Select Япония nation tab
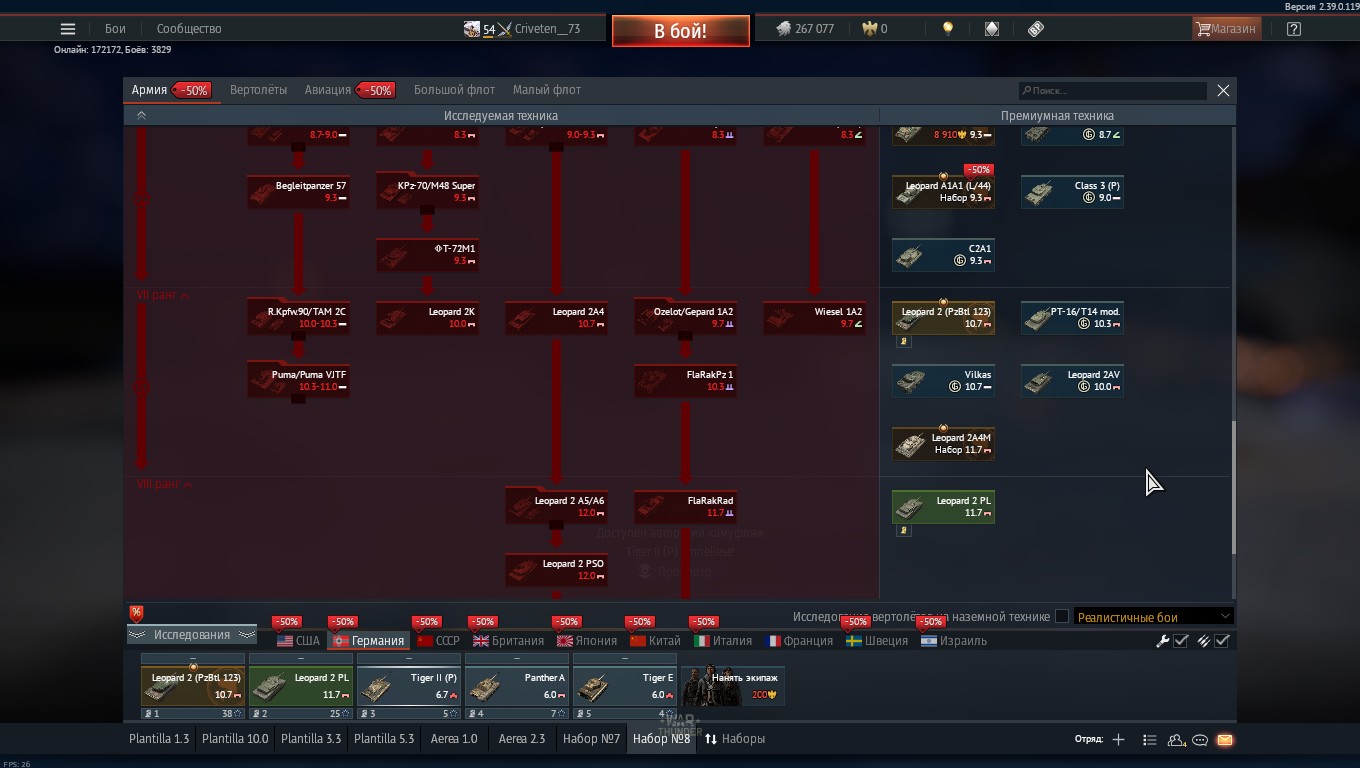This screenshot has width=1360, height=768. tap(587, 641)
